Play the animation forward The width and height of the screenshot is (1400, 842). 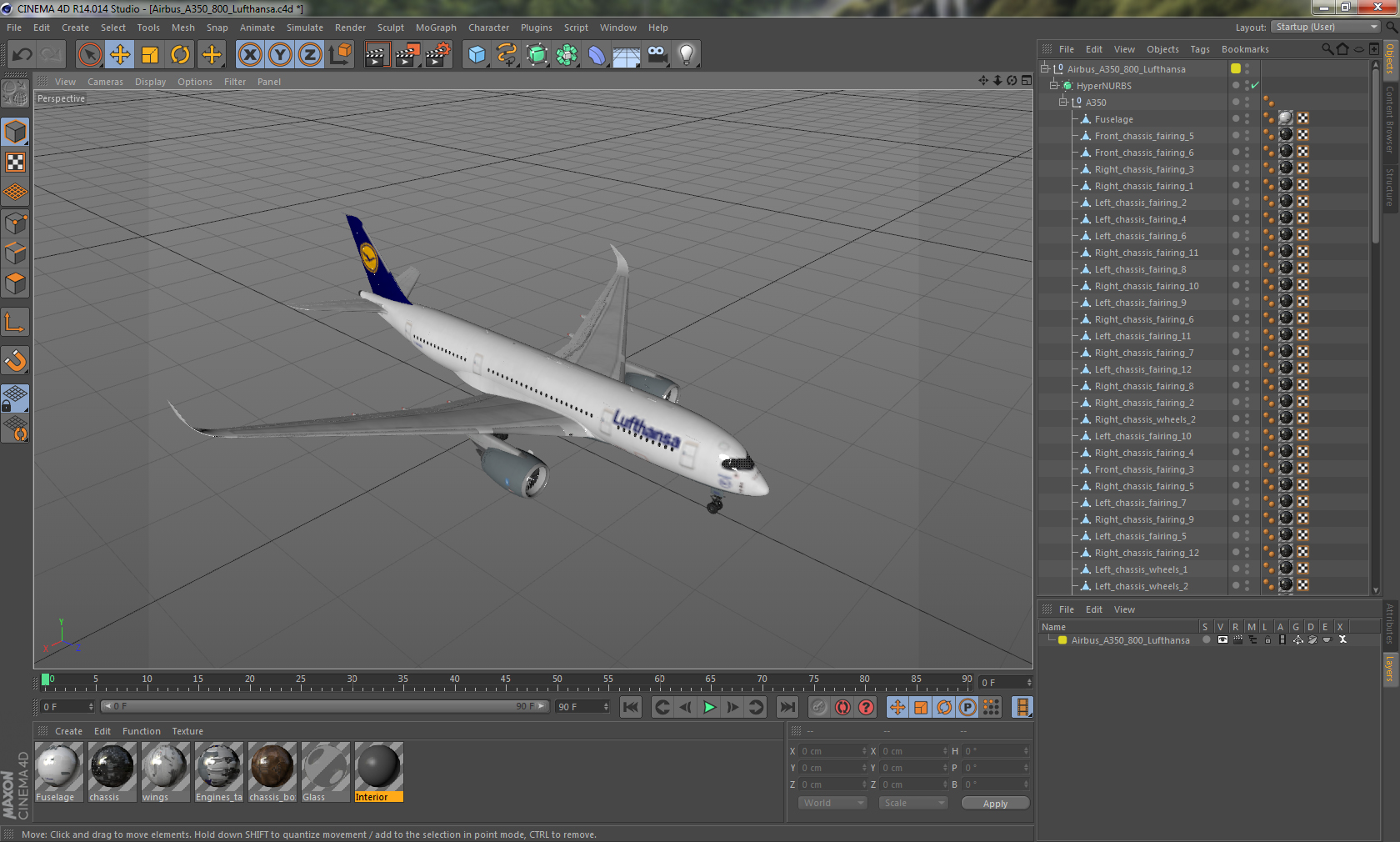(x=709, y=707)
